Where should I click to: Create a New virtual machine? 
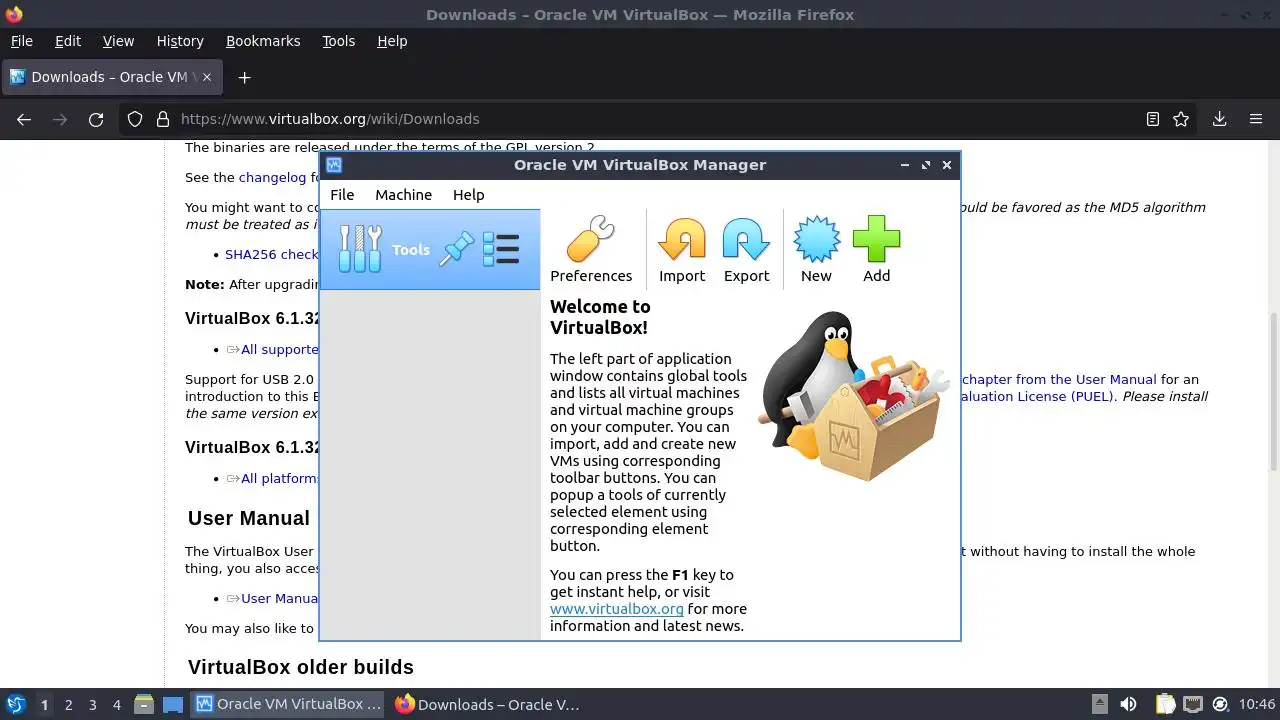coord(816,250)
